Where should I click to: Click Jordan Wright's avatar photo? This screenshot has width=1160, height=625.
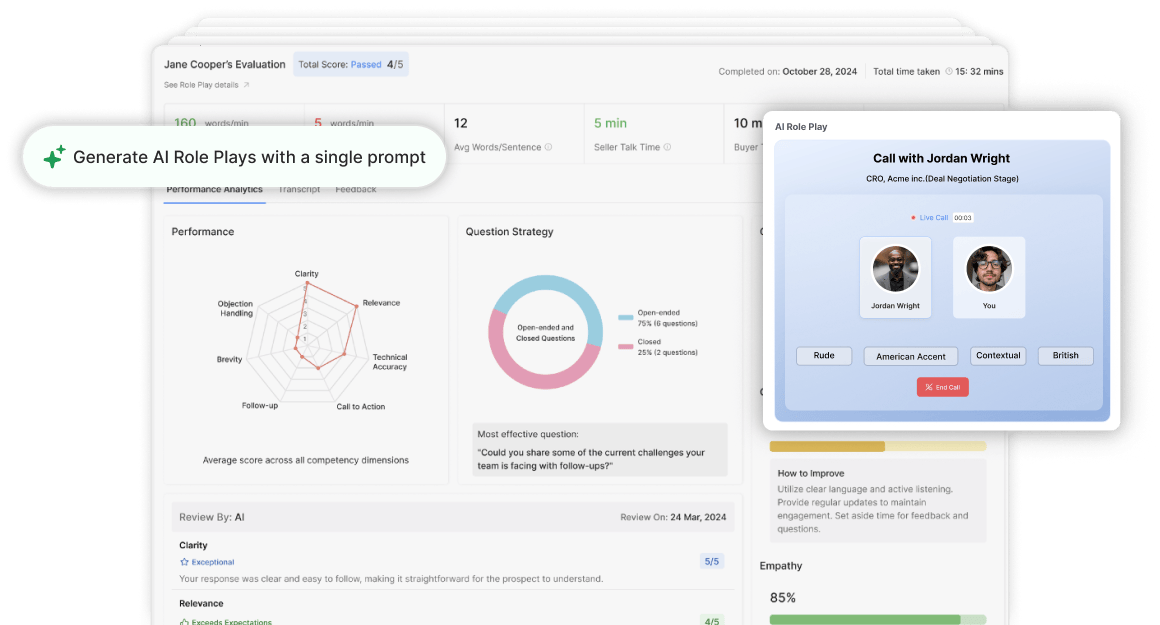[x=895, y=268]
